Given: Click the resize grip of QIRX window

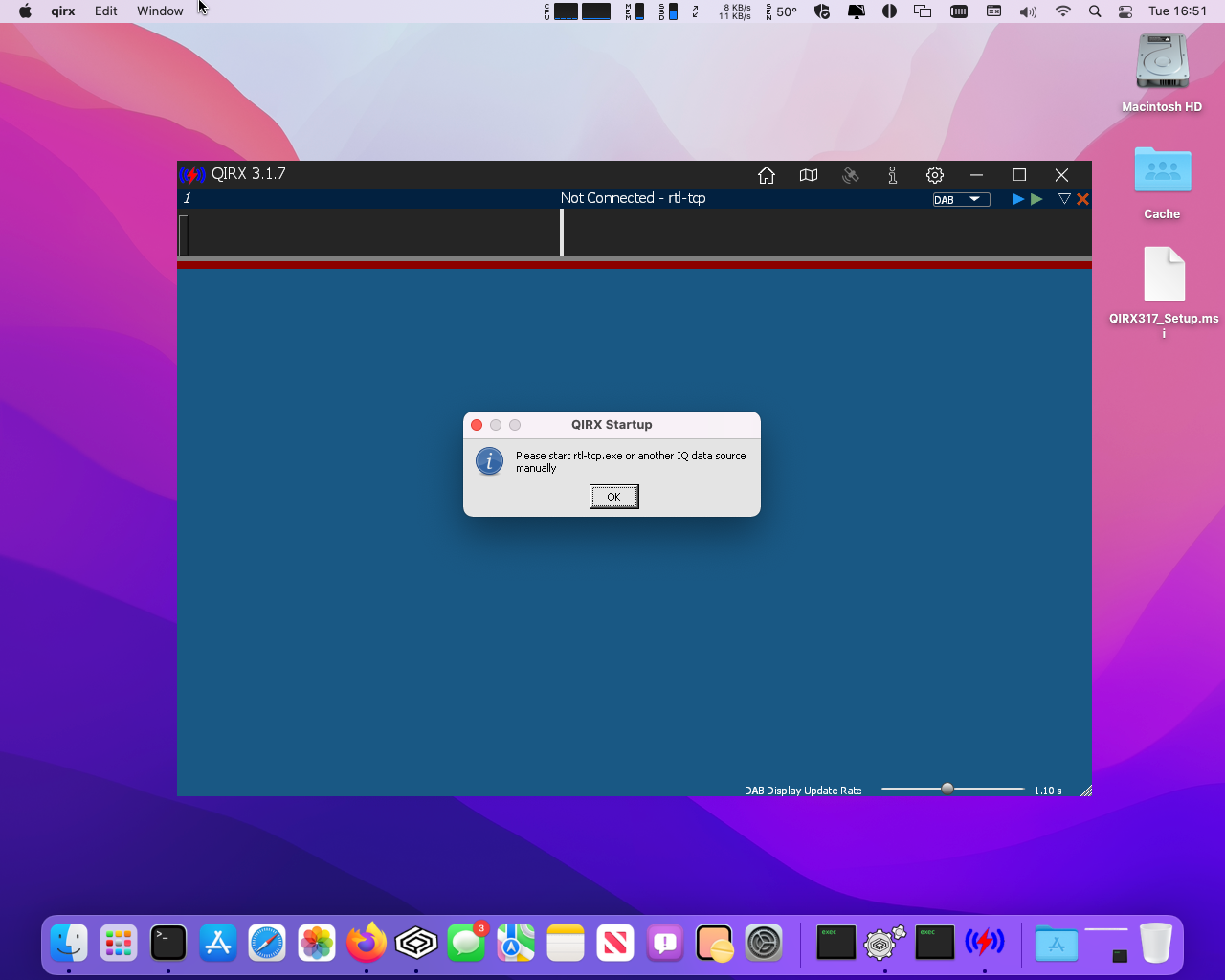Looking at the screenshot, I should coord(1085,791).
